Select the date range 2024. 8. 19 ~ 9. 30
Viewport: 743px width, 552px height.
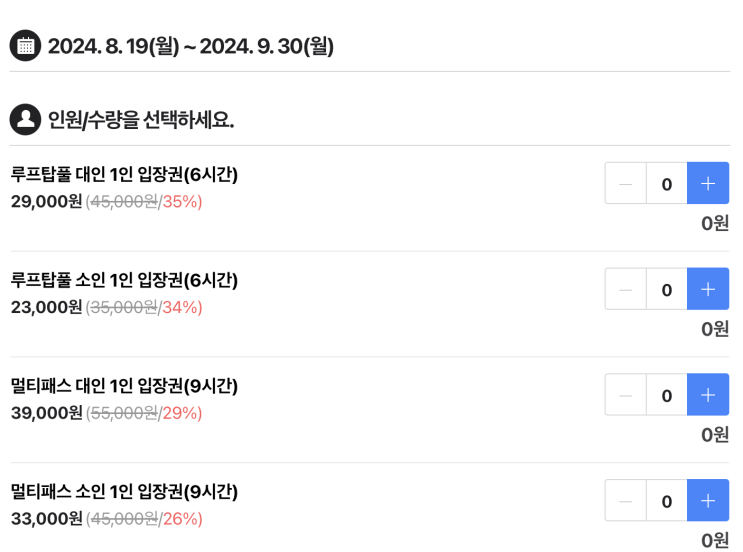[x=190, y=46]
